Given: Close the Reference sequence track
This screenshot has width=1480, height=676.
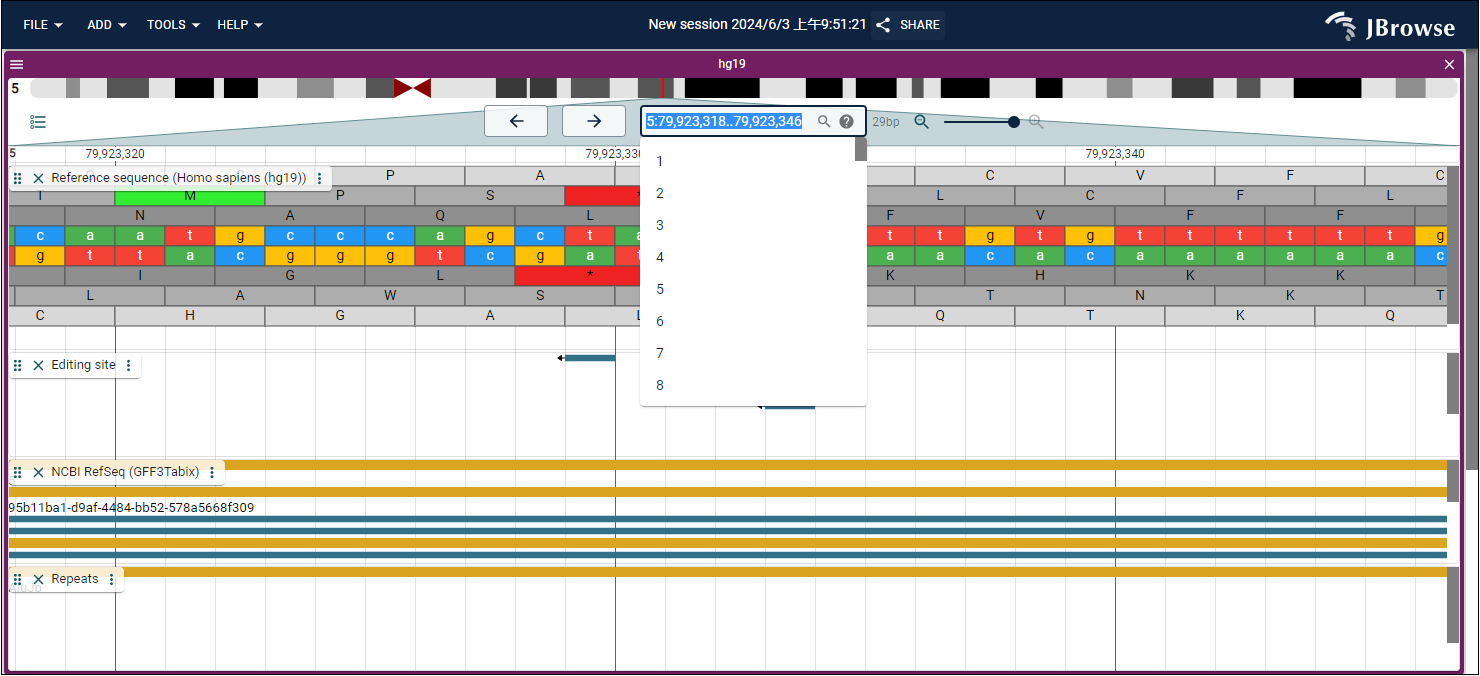Looking at the screenshot, I should [x=38, y=178].
